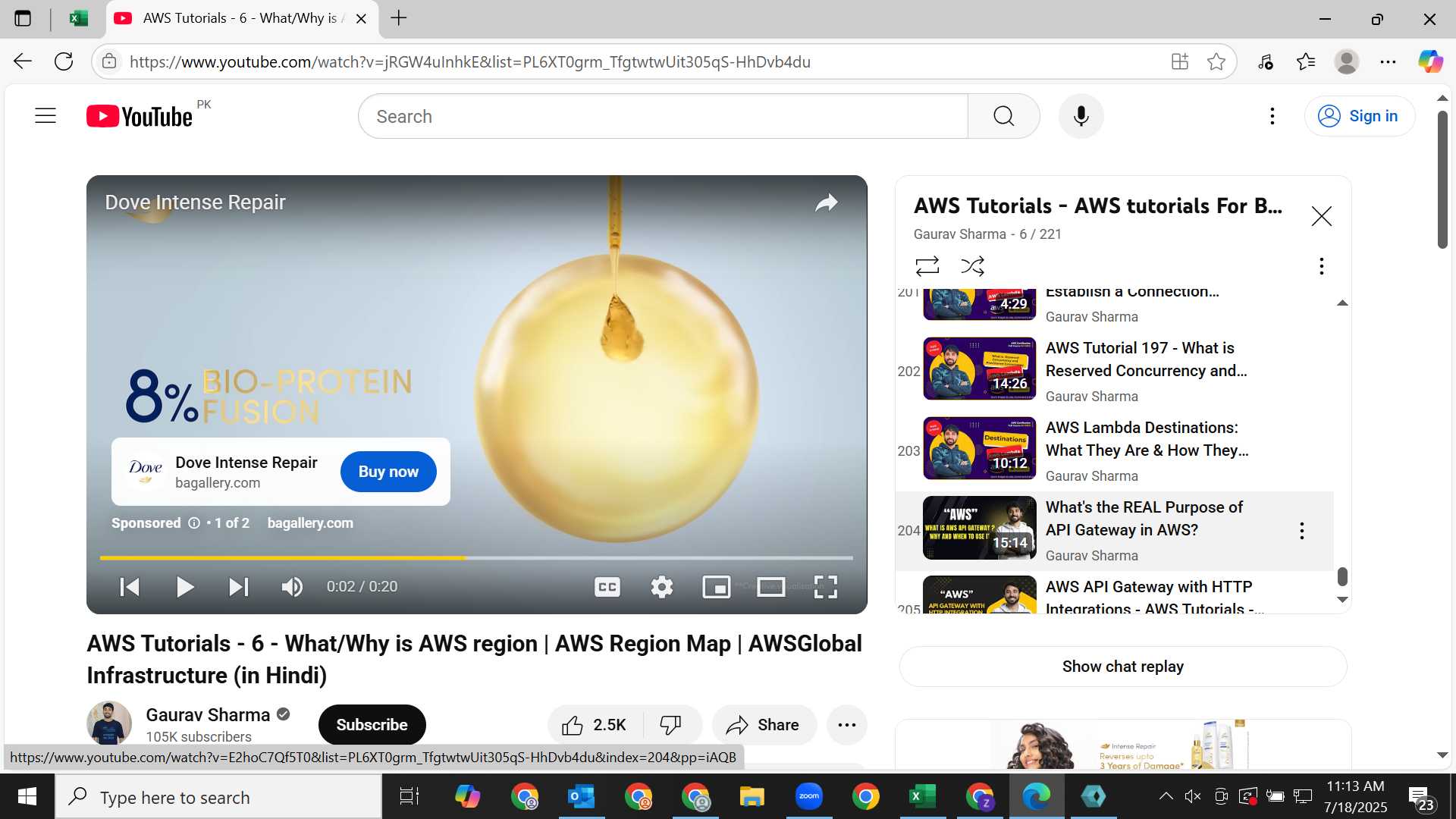Image resolution: width=1456 pixels, height=819 pixels.
Task: Open Gaurav Sharma channel name link
Action: coord(208,715)
